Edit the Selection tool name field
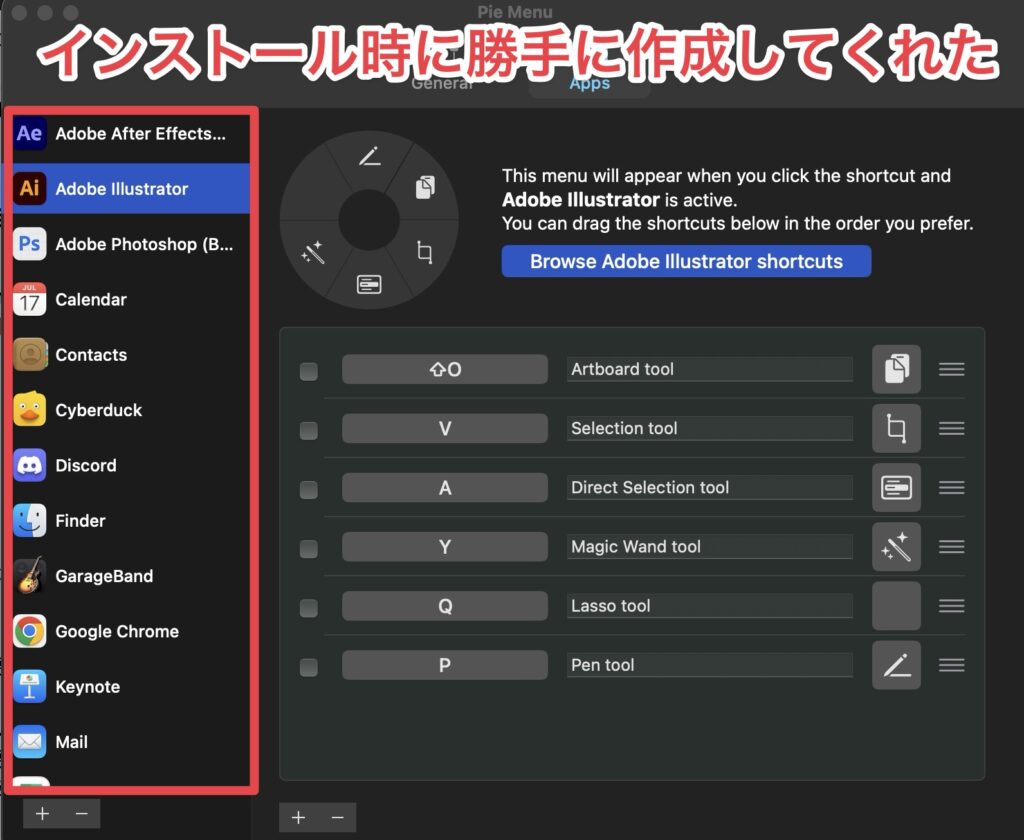Image resolution: width=1024 pixels, height=840 pixels. [x=710, y=428]
